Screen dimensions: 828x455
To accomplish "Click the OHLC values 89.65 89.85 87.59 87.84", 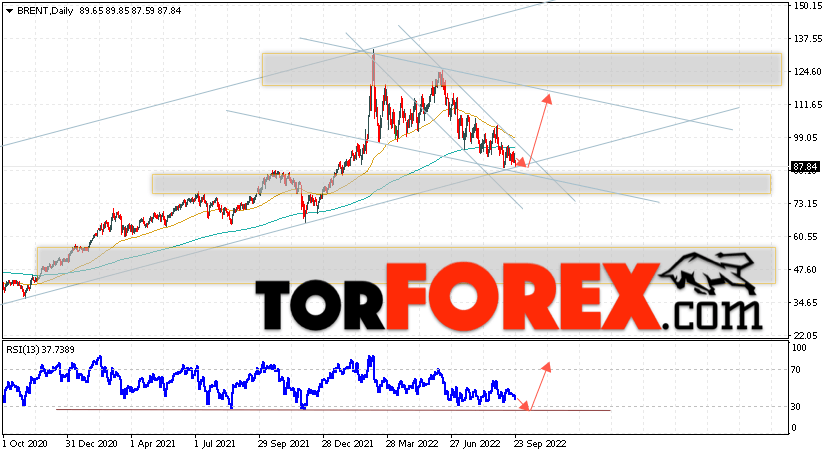I will coord(130,11).
